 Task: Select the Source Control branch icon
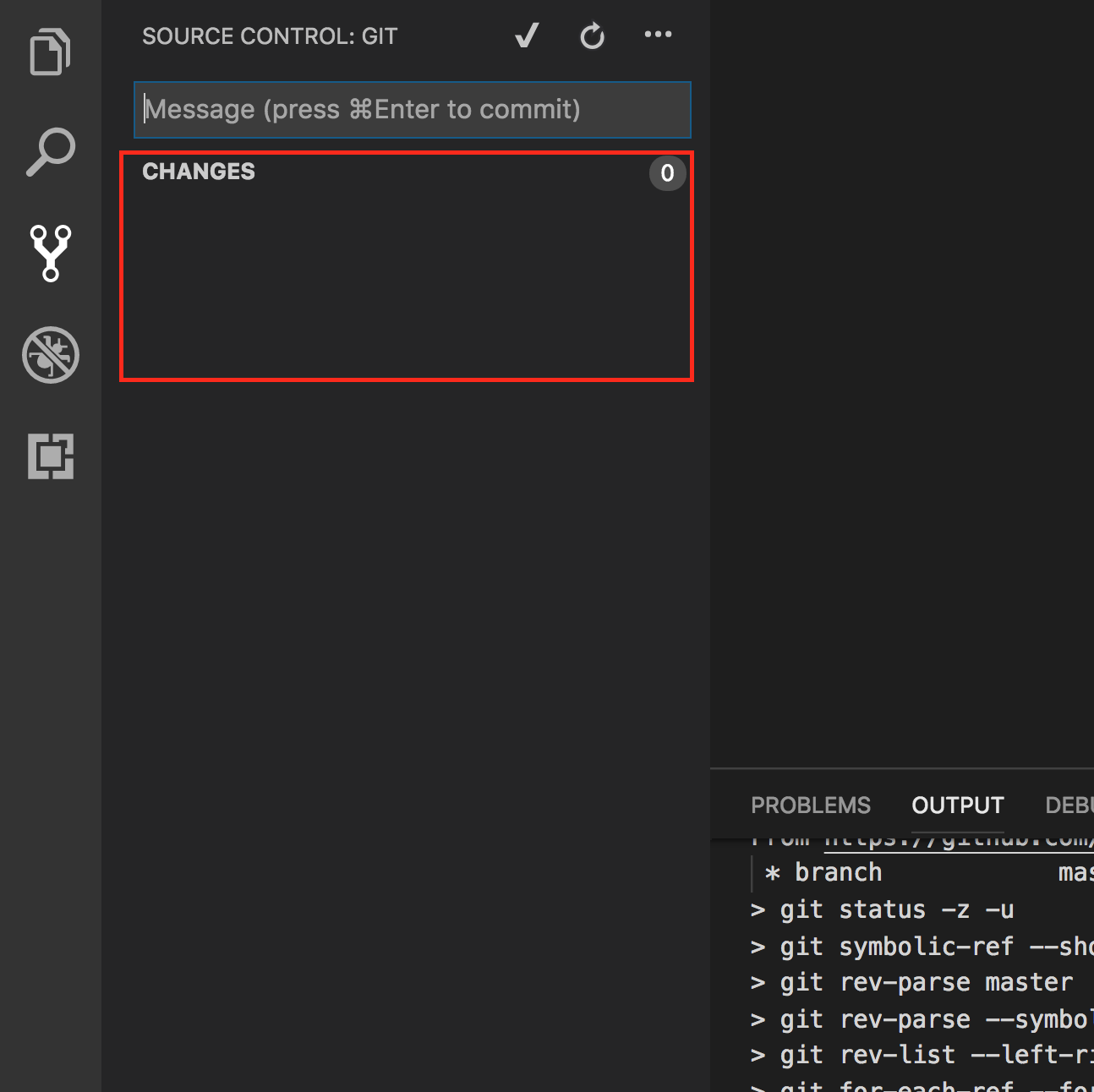(x=50, y=253)
